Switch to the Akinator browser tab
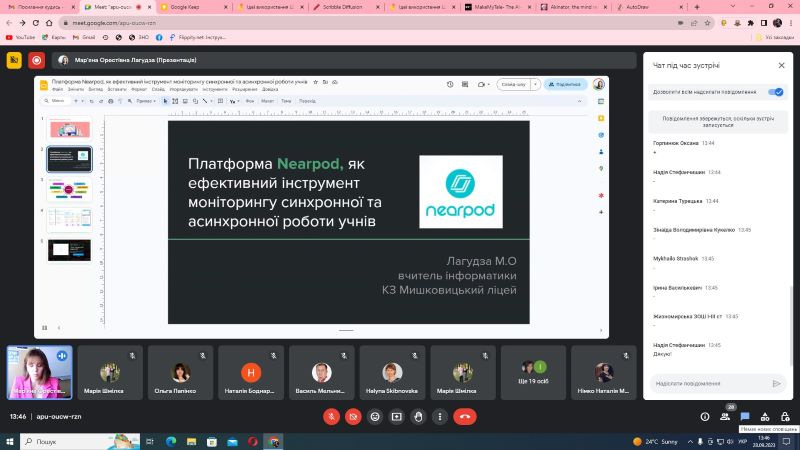 pyautogui.click(x=574, y=7)
